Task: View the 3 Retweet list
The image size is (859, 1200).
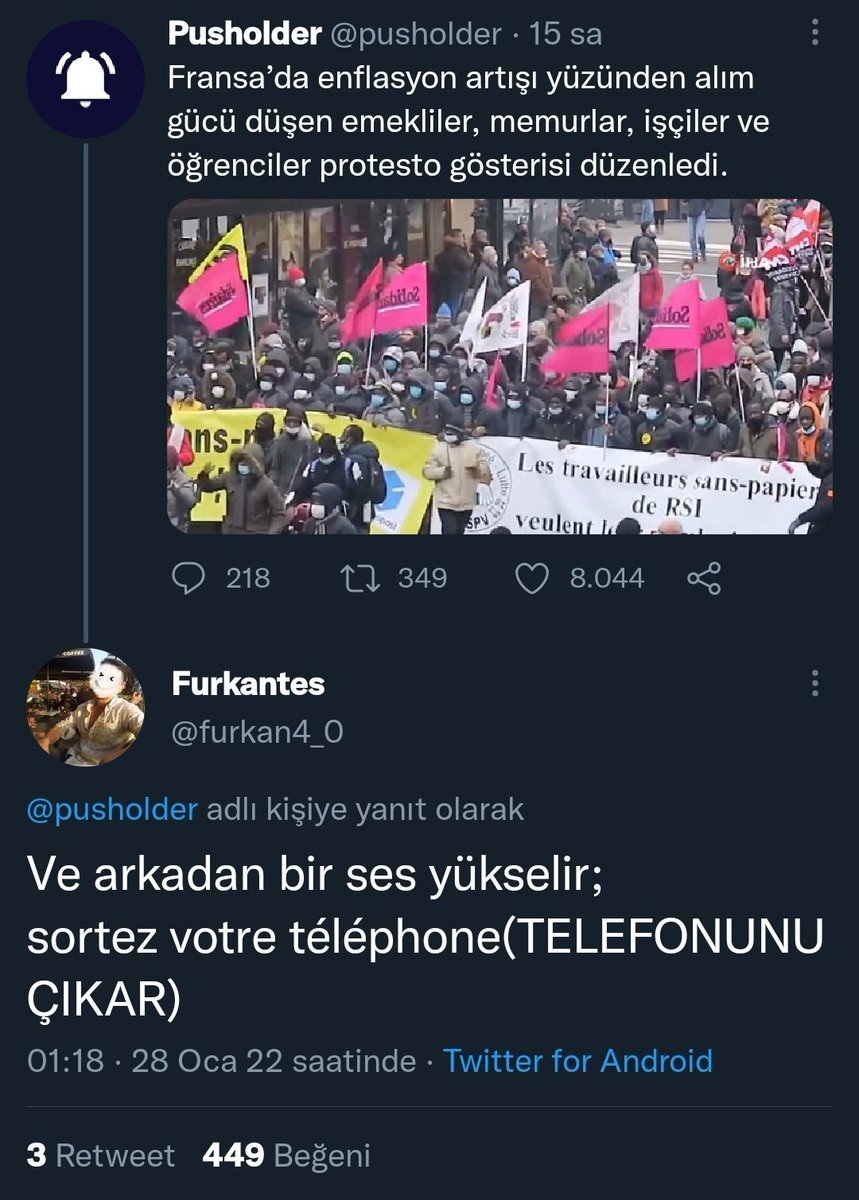Action: (101, 1156)
